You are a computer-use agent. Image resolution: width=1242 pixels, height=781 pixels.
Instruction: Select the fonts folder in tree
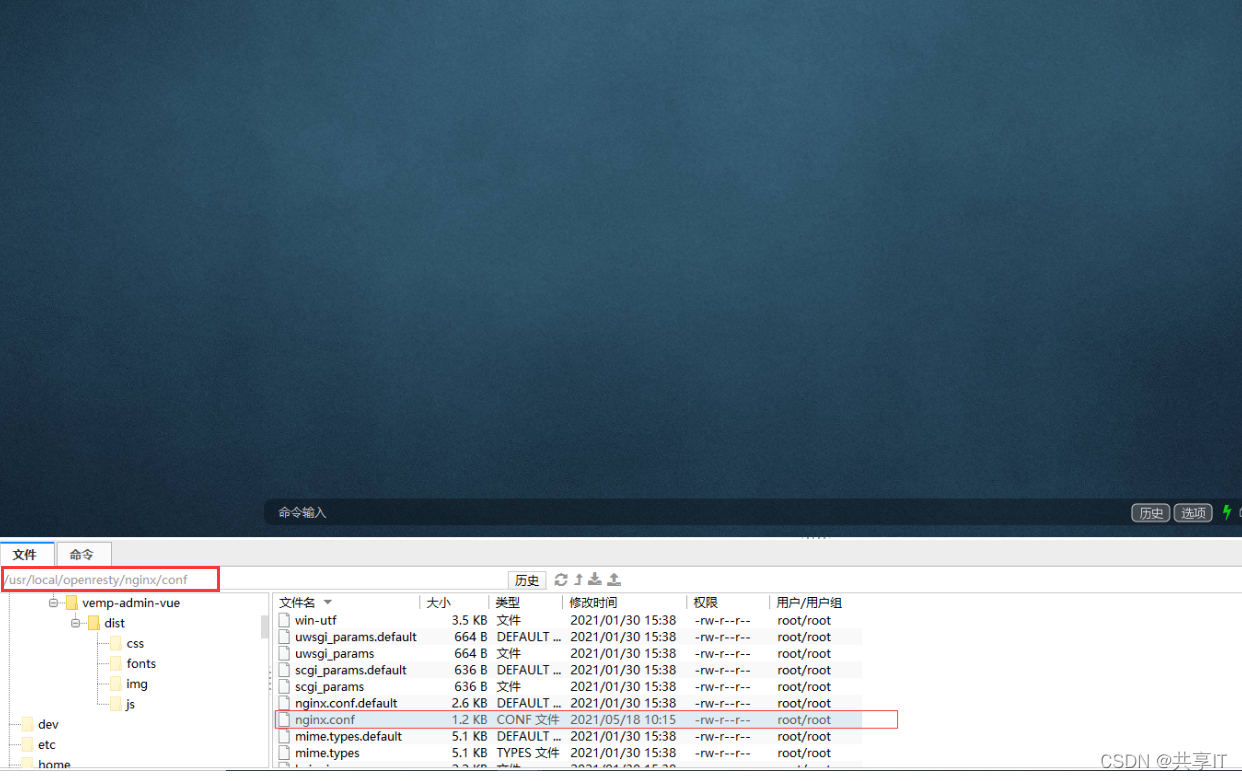[x=141, y=664]
